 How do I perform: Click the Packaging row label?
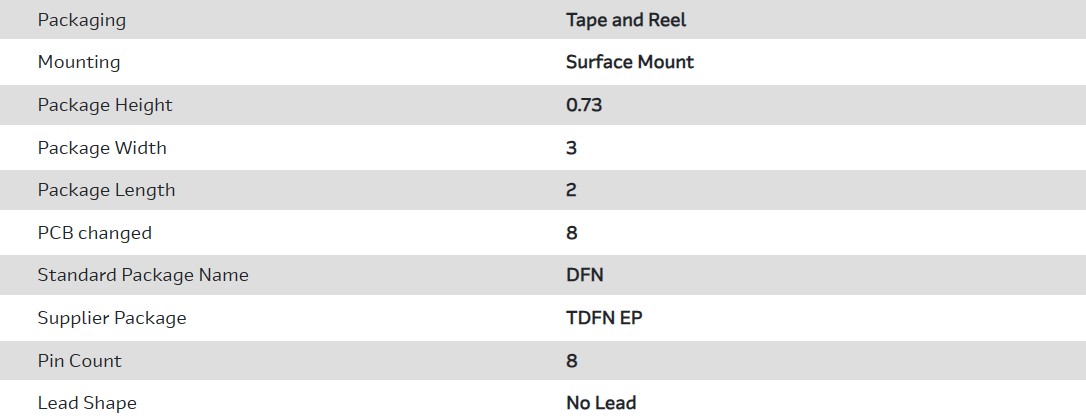[x=82, y=20]
